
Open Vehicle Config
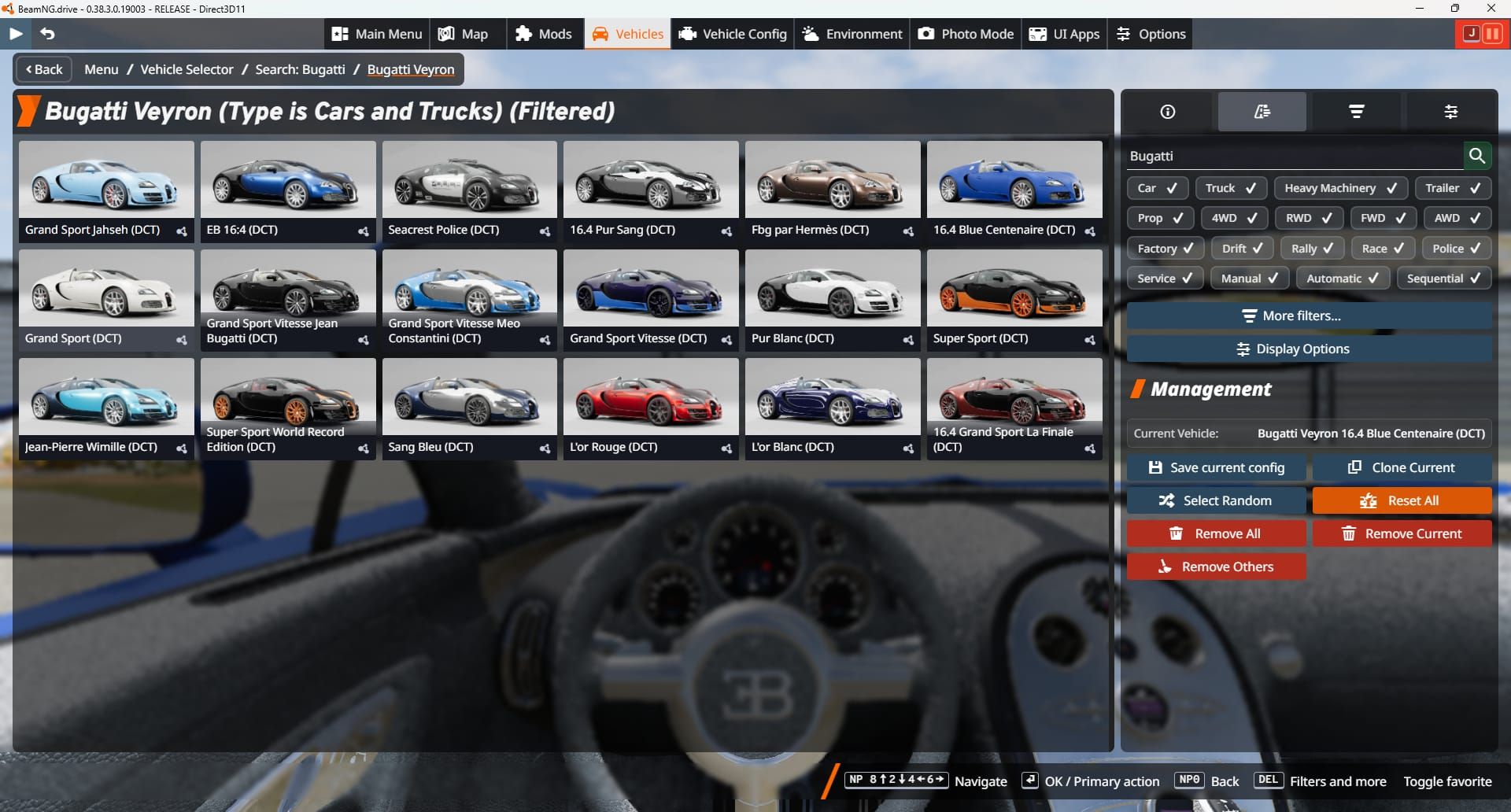[732, 34]
